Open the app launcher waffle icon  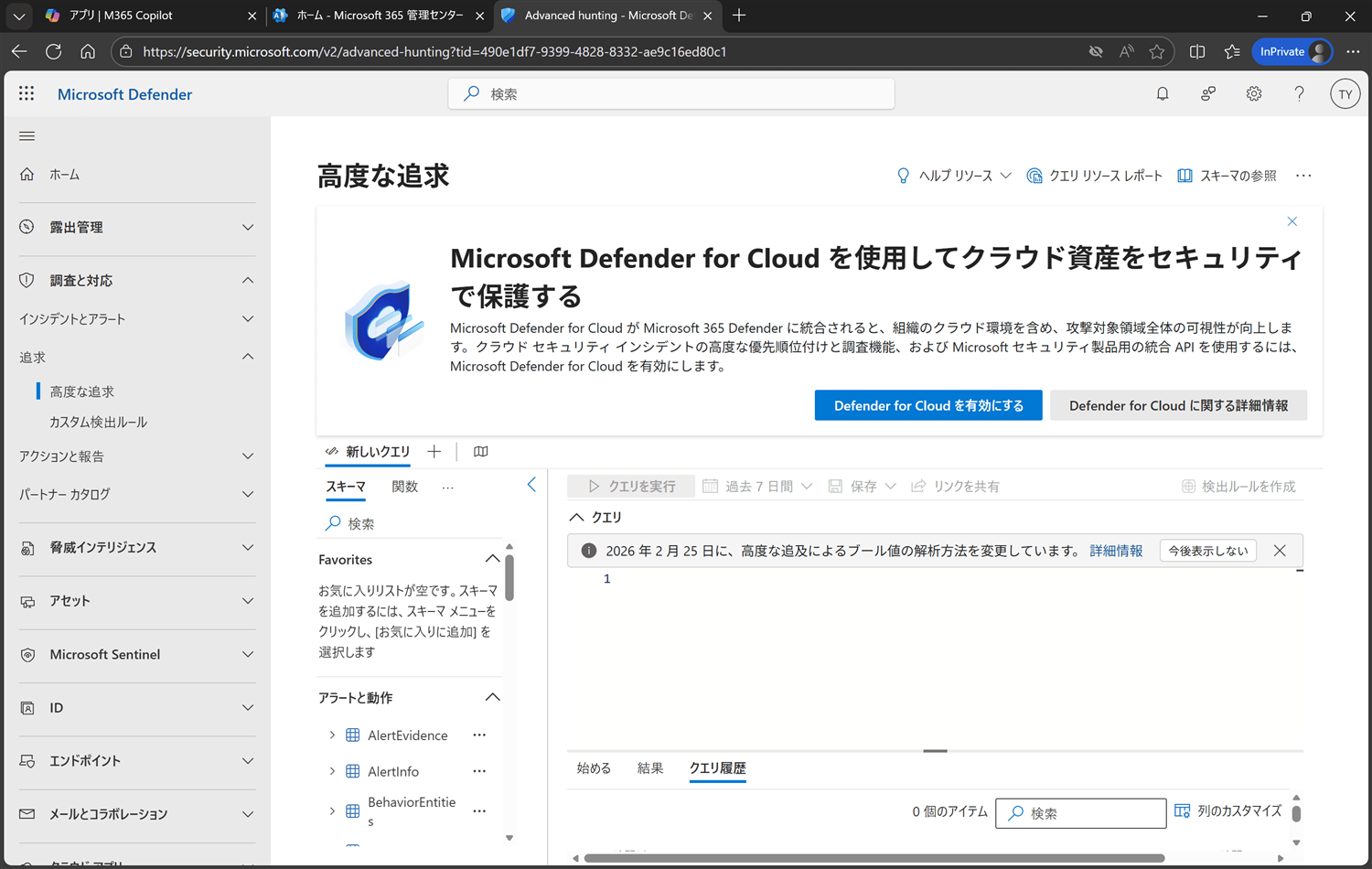click(x=27, y=93)
